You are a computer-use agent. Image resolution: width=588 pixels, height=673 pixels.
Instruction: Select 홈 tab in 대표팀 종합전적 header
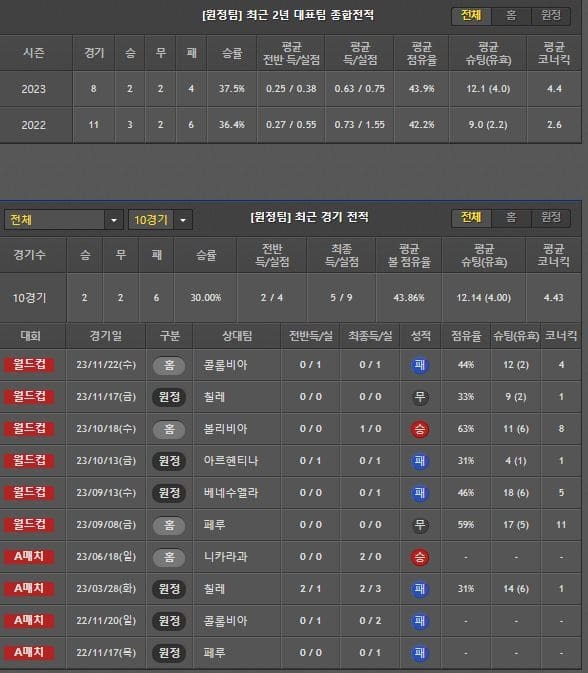coord(511,16)
